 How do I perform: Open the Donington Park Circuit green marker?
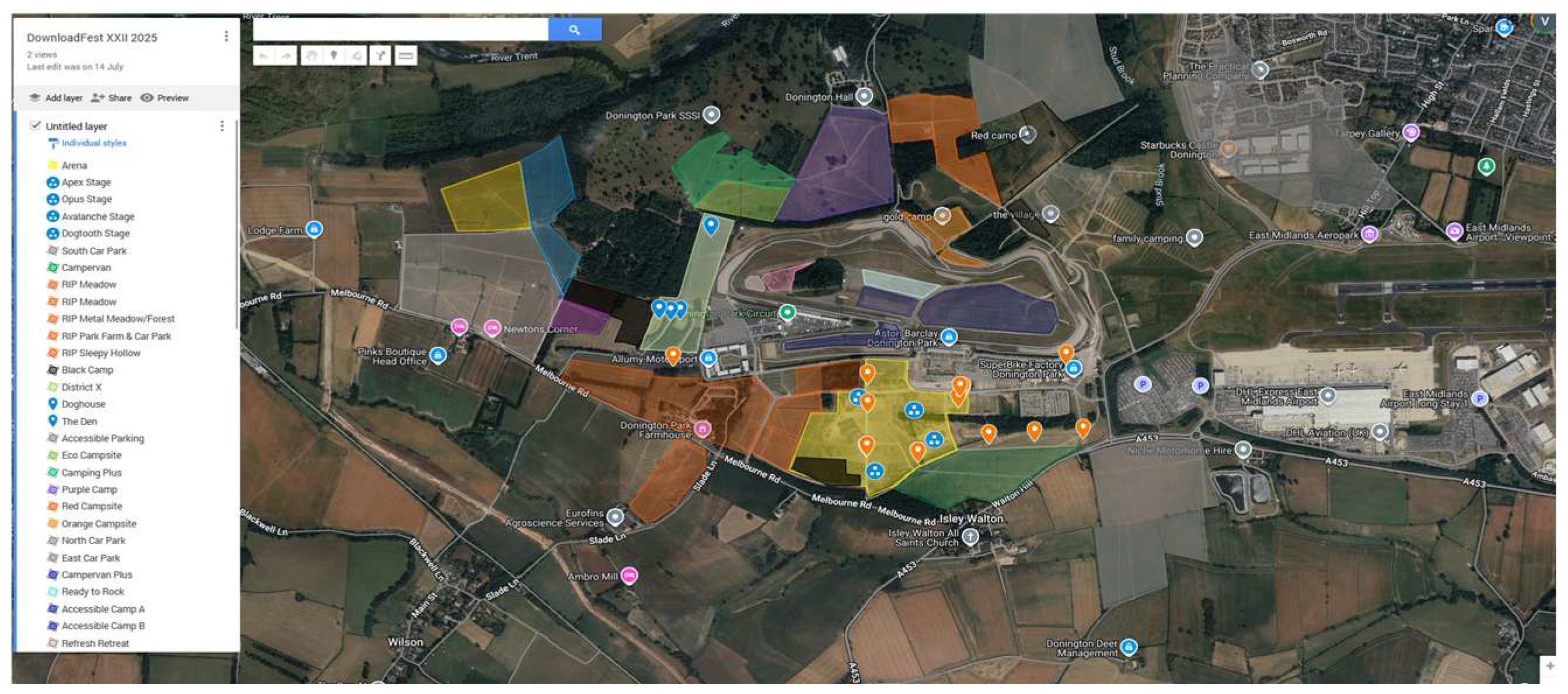788,312
